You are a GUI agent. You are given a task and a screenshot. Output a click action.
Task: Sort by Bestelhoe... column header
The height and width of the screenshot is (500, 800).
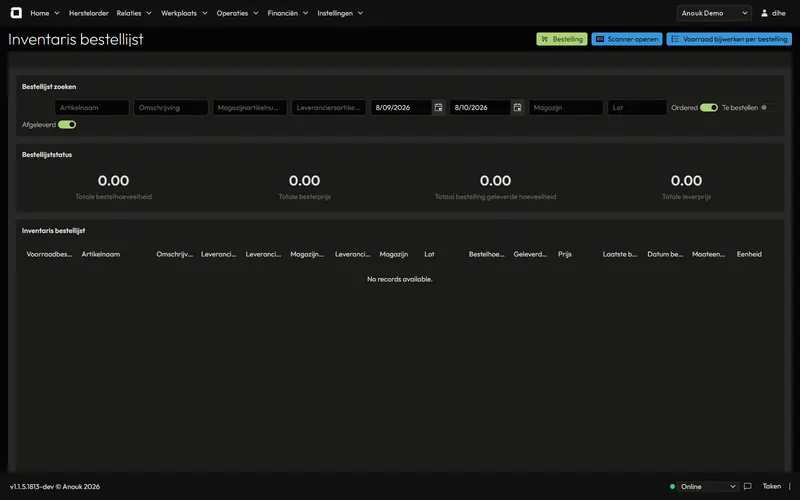point(486,254)
